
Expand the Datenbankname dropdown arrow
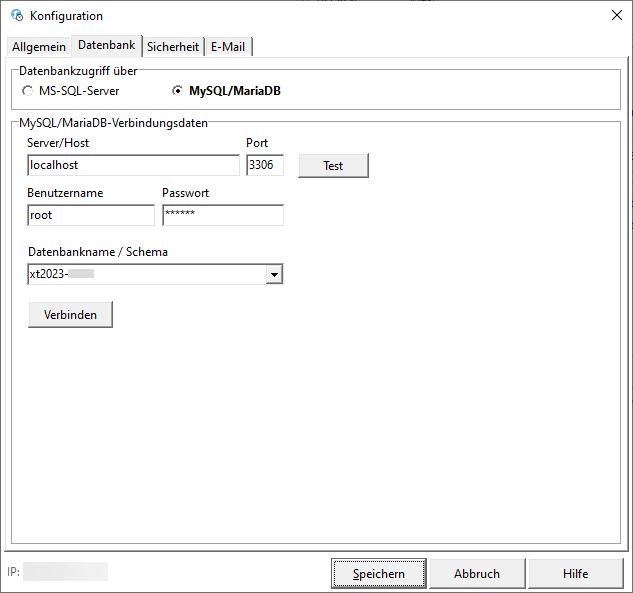tap(274, 275)
